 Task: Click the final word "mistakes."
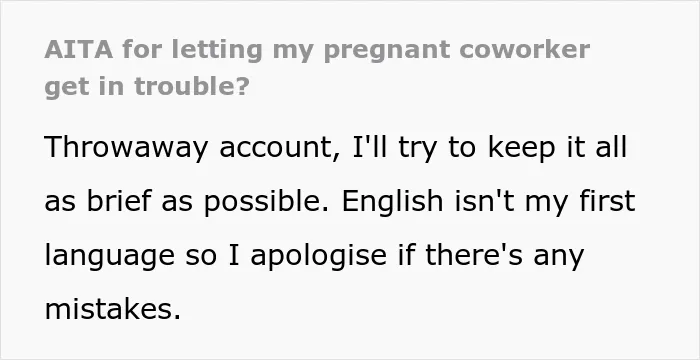113,309
